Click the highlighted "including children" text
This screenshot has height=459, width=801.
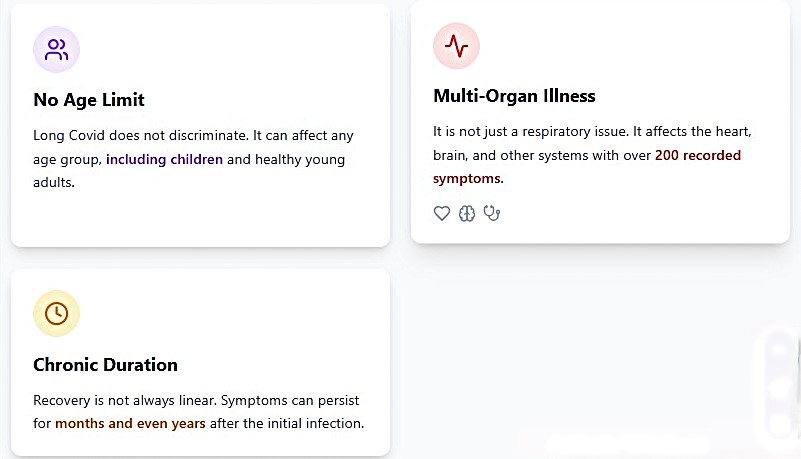pyautogui.click(x=164, y=159)
